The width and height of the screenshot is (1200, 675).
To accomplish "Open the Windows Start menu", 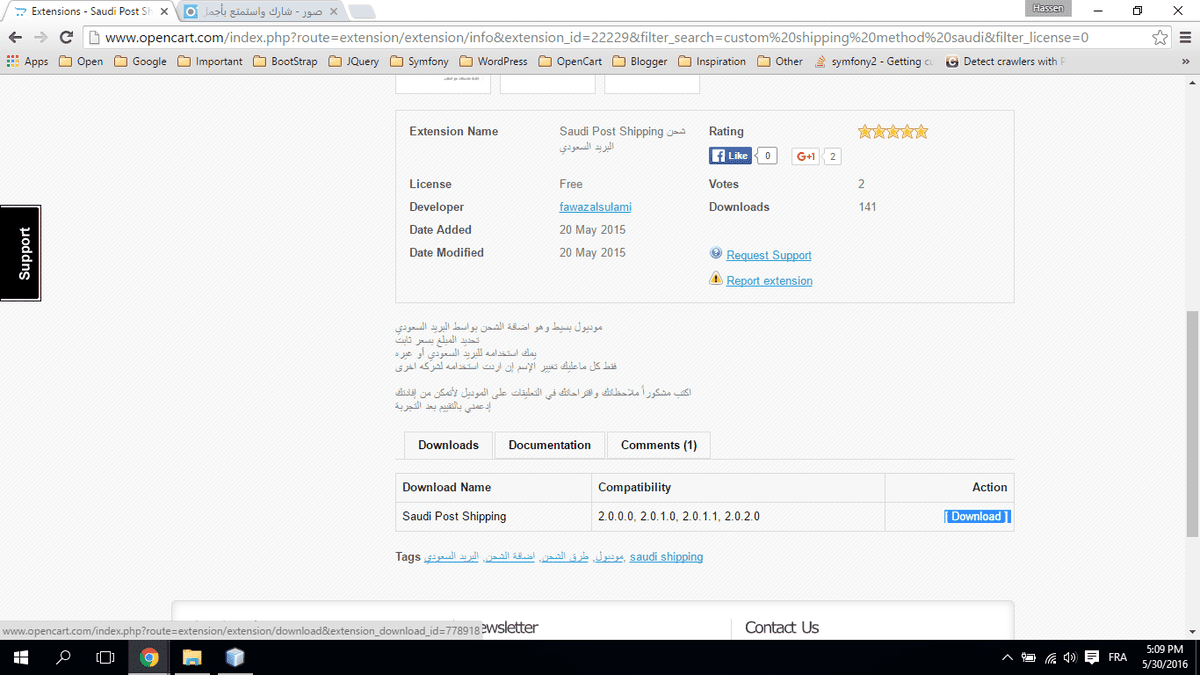I will [21, 657].
